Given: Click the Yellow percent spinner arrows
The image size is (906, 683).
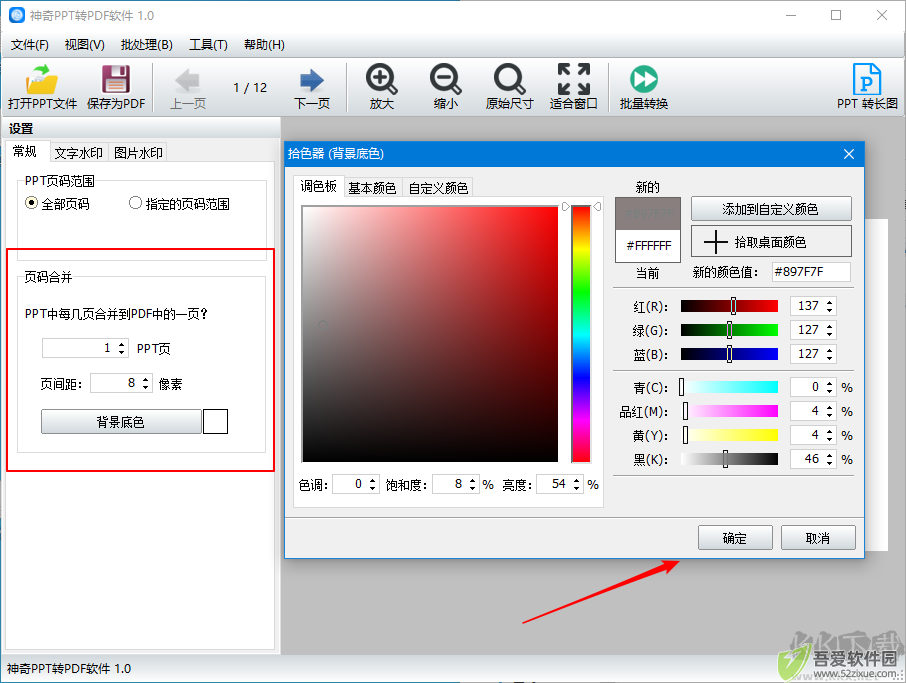Looking at the screenshot, I should (x=830, y=435).
